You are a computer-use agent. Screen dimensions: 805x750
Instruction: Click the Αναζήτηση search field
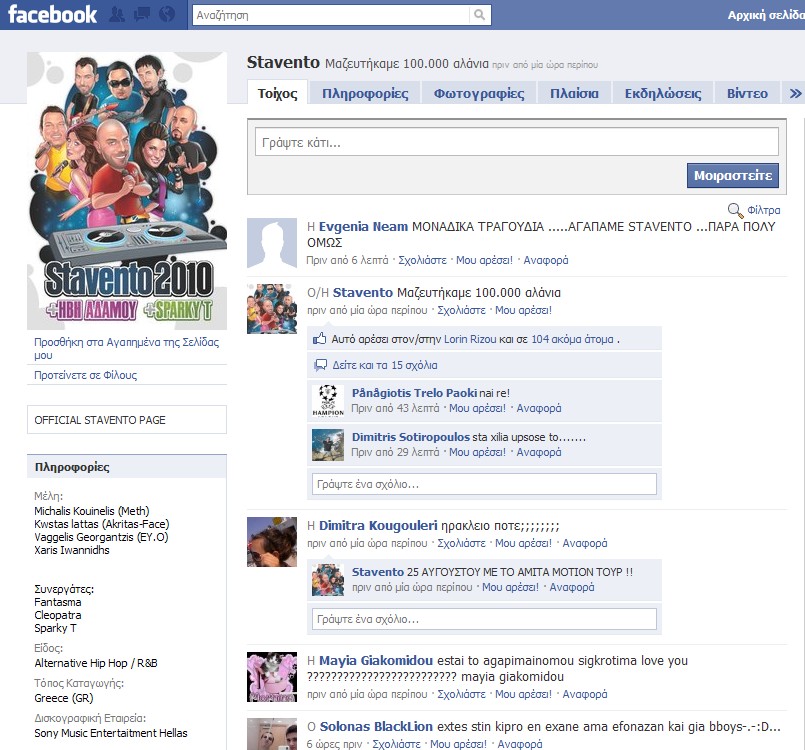pyautogui.click(x=330, y=15)
